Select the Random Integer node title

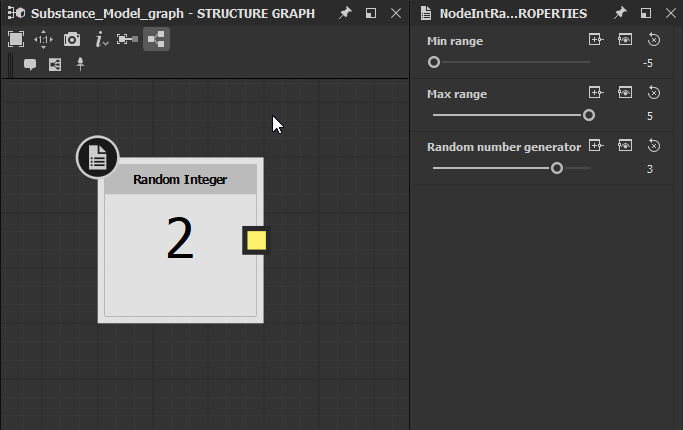(180, 179)
